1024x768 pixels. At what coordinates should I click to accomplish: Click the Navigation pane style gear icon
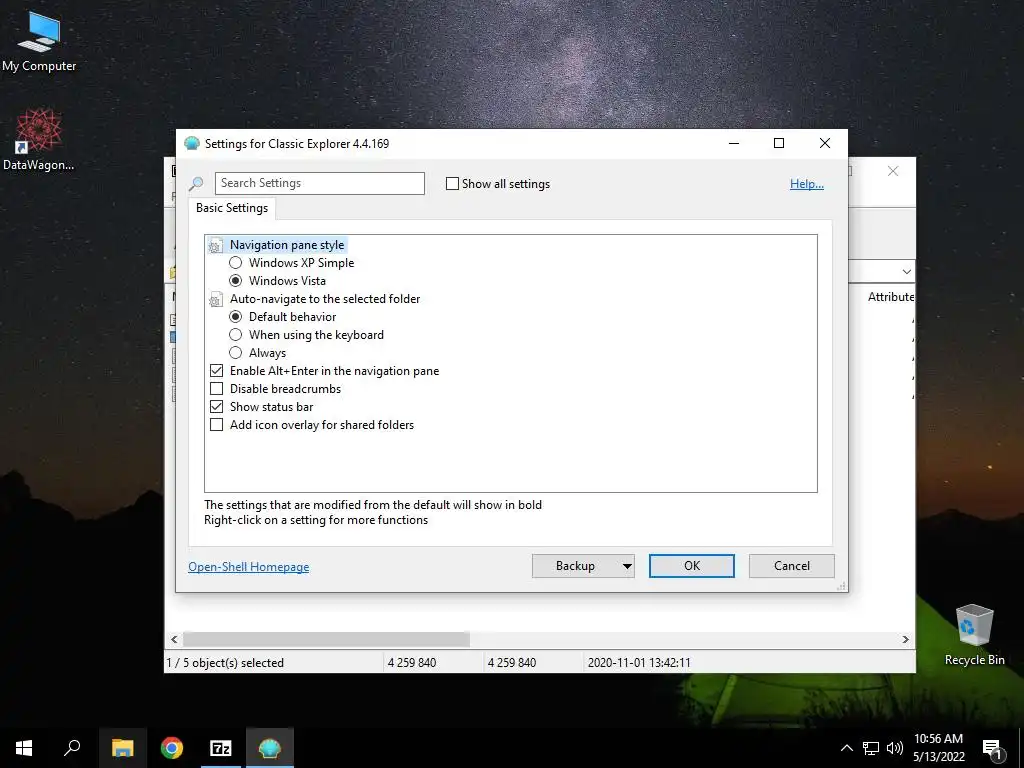coord(215,246)
